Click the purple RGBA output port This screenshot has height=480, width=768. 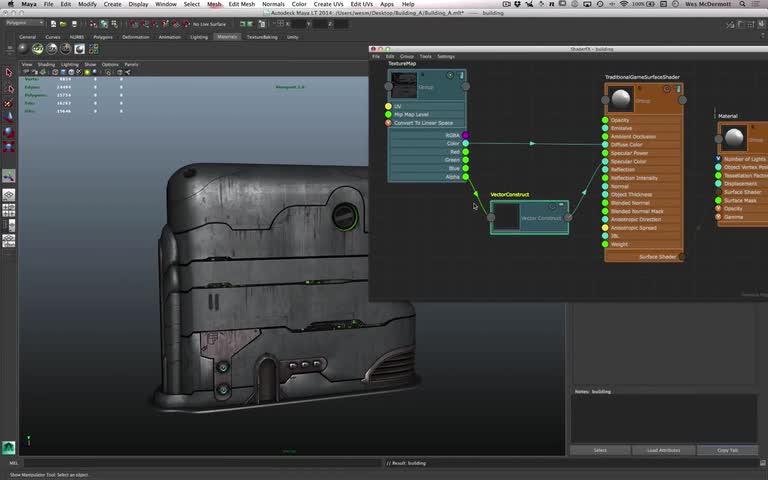(x=465, y=135)
